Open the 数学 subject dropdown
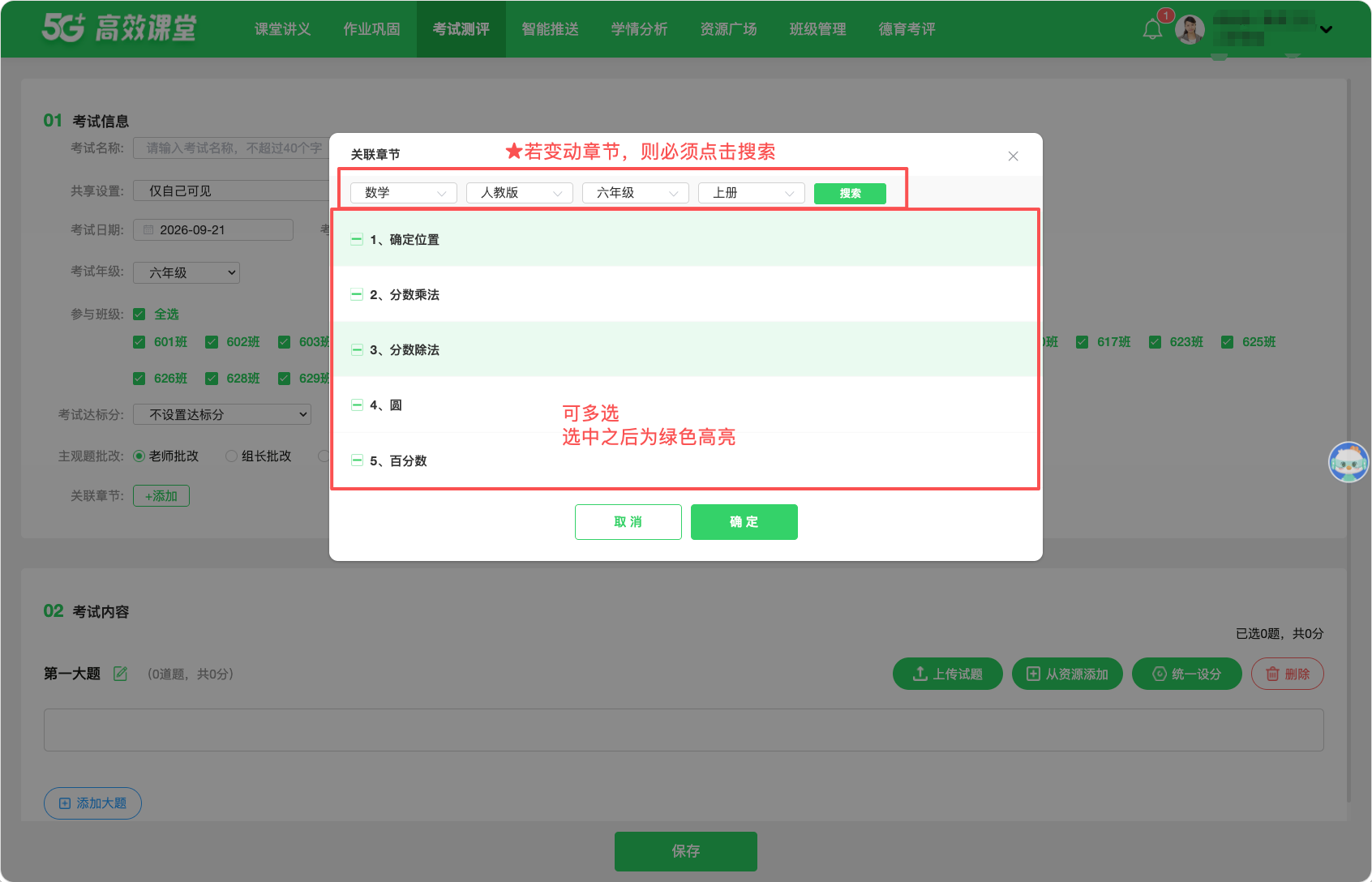1372x882 pixels. coord(404,193)
